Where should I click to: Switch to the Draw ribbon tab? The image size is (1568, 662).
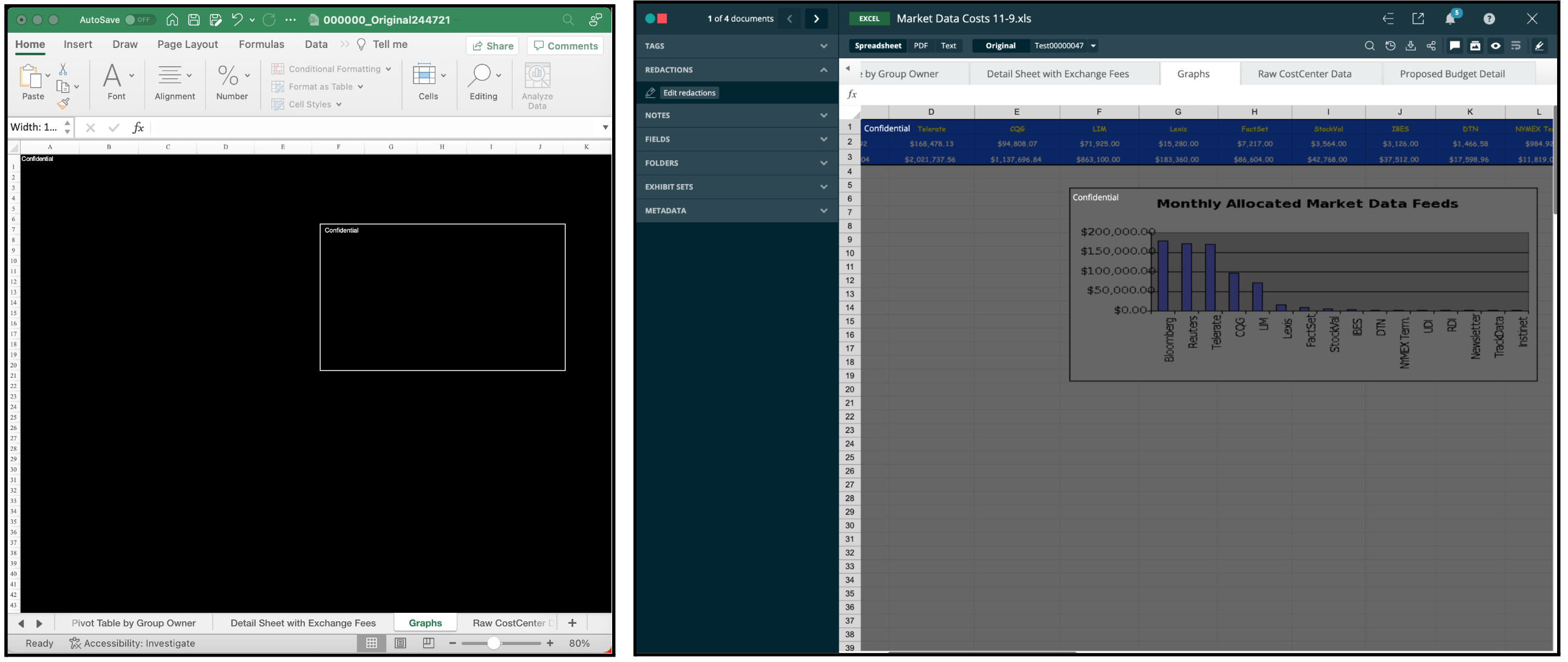tap(124, 44)
